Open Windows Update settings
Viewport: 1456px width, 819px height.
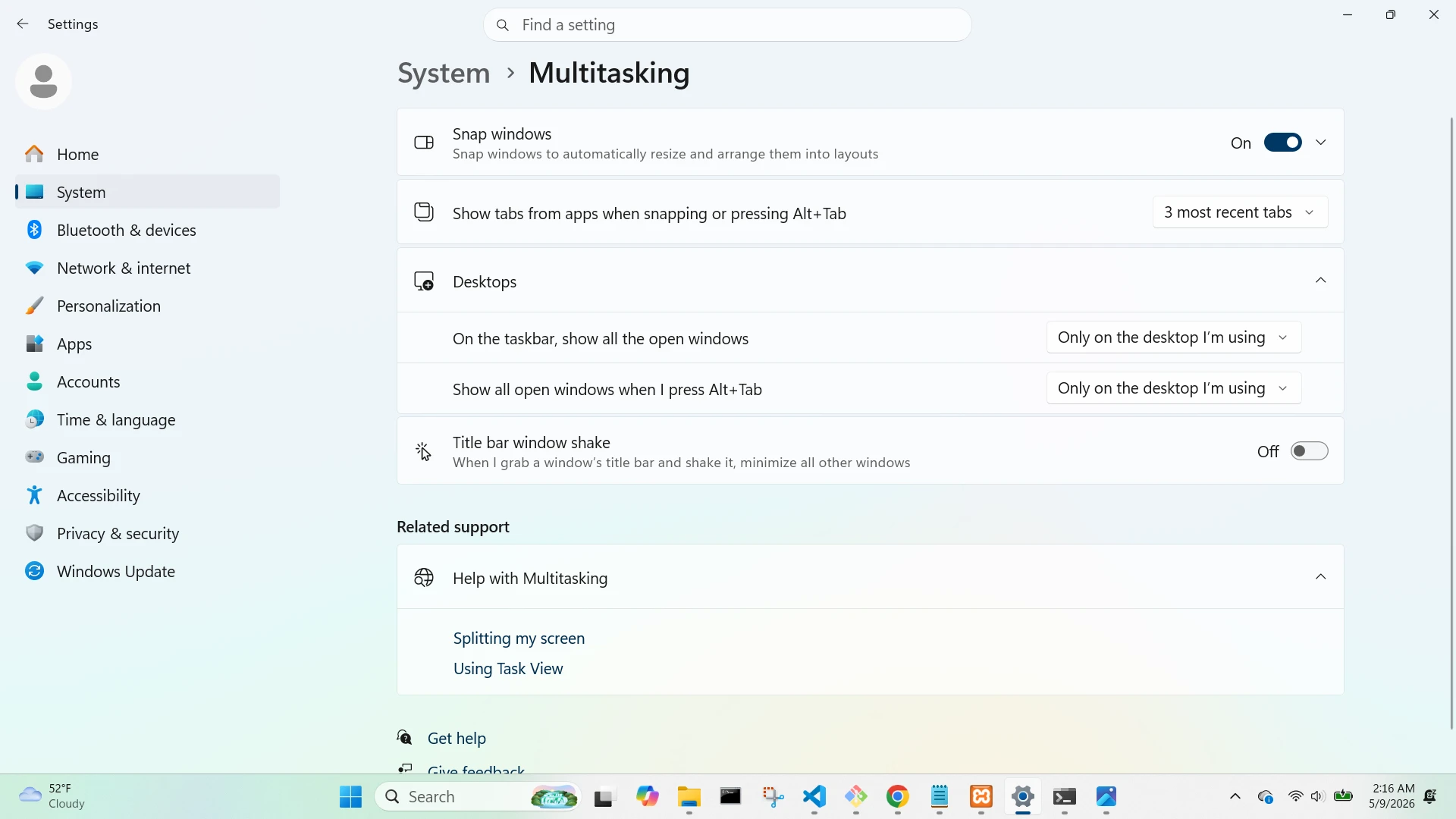pyautogui.click(x=147, y=571)
